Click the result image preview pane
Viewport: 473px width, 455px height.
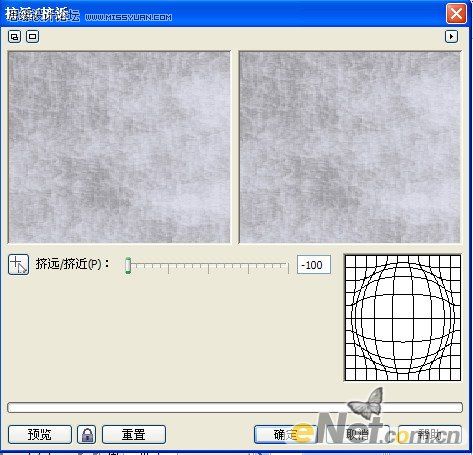[350, 147]
